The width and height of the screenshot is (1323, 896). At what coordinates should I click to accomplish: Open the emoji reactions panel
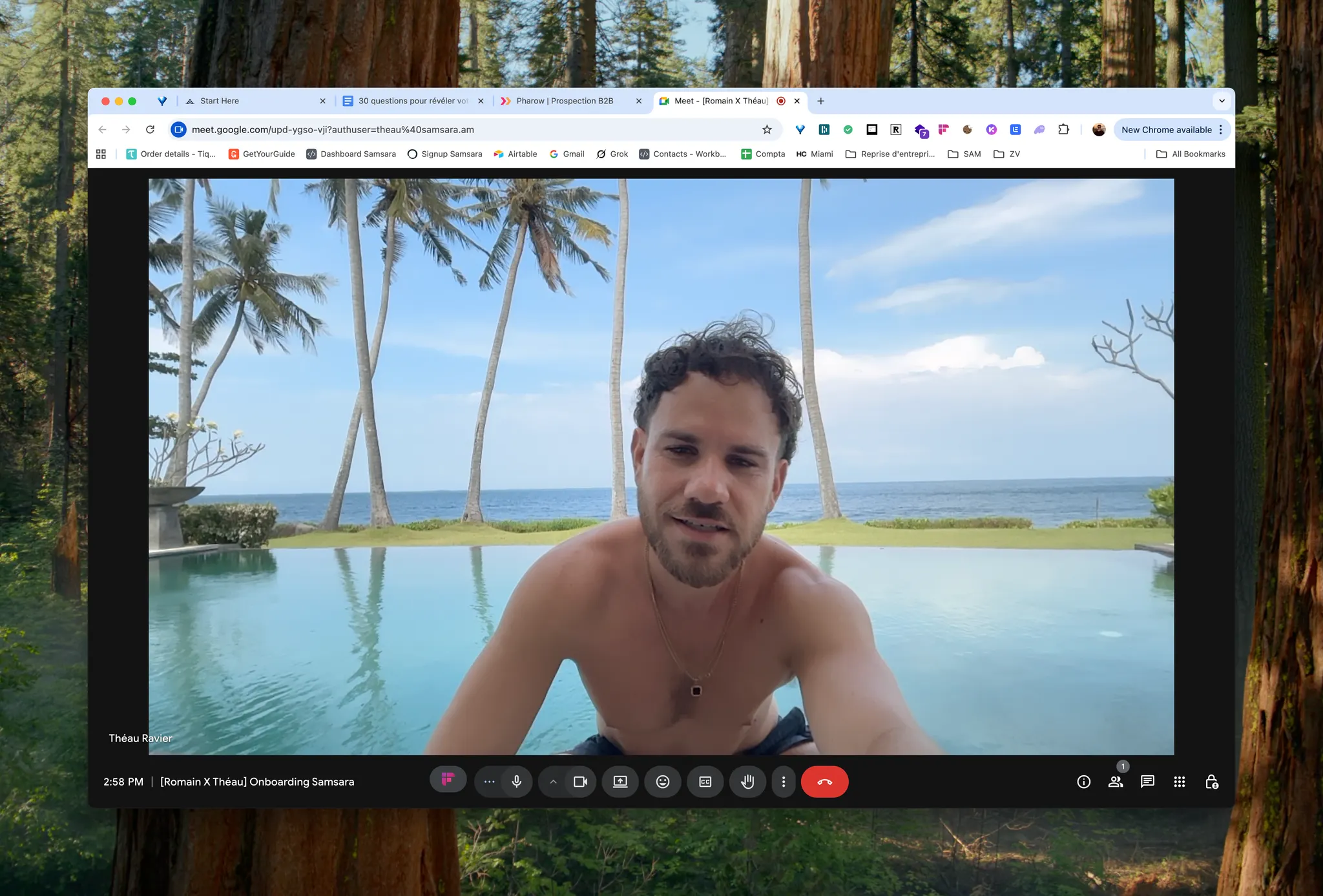pos(663,782)
